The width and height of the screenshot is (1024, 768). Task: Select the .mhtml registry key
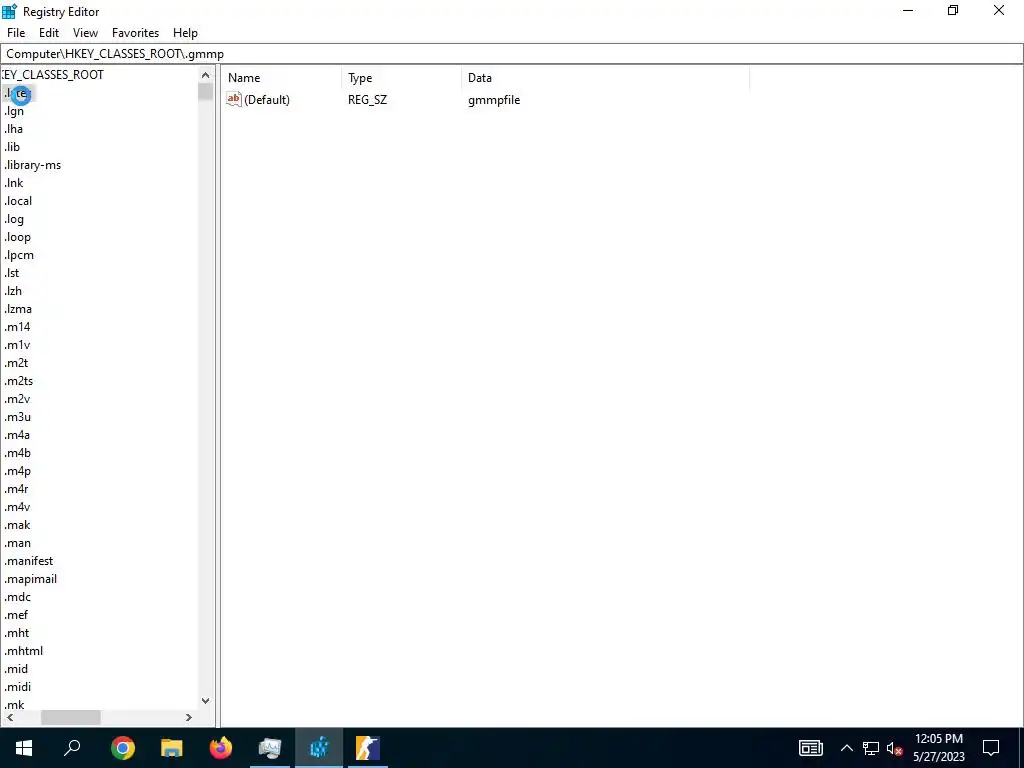coord(23,651)
